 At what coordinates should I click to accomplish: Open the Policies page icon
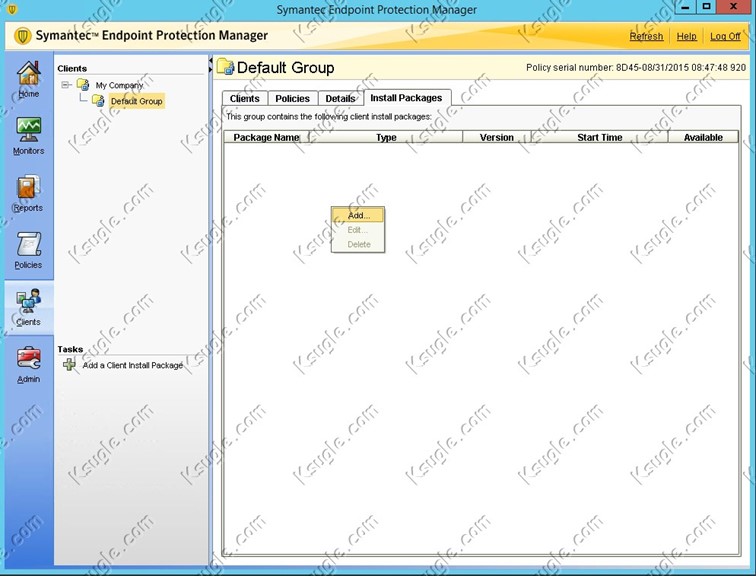28,244
